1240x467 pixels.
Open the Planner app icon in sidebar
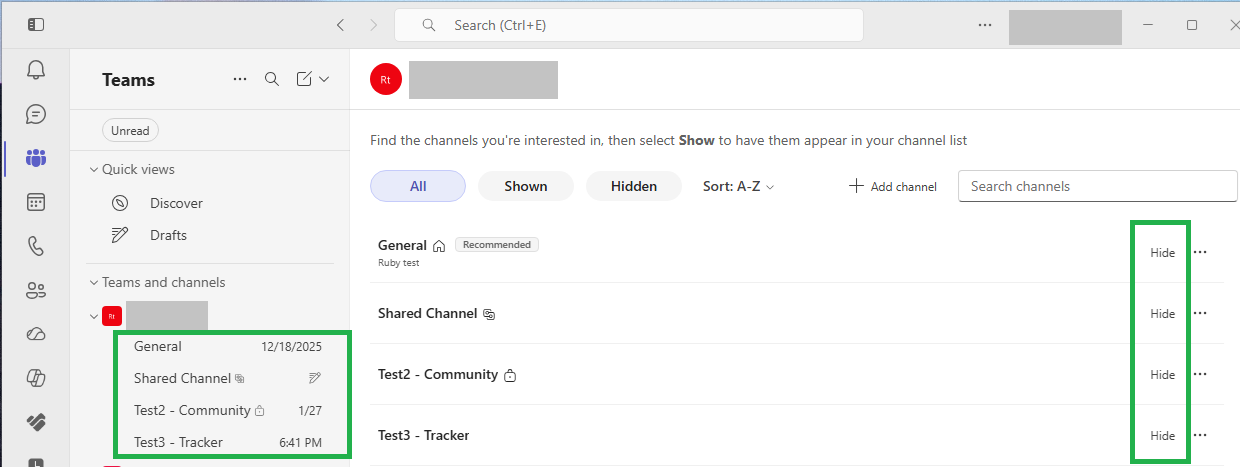(36, 422)
